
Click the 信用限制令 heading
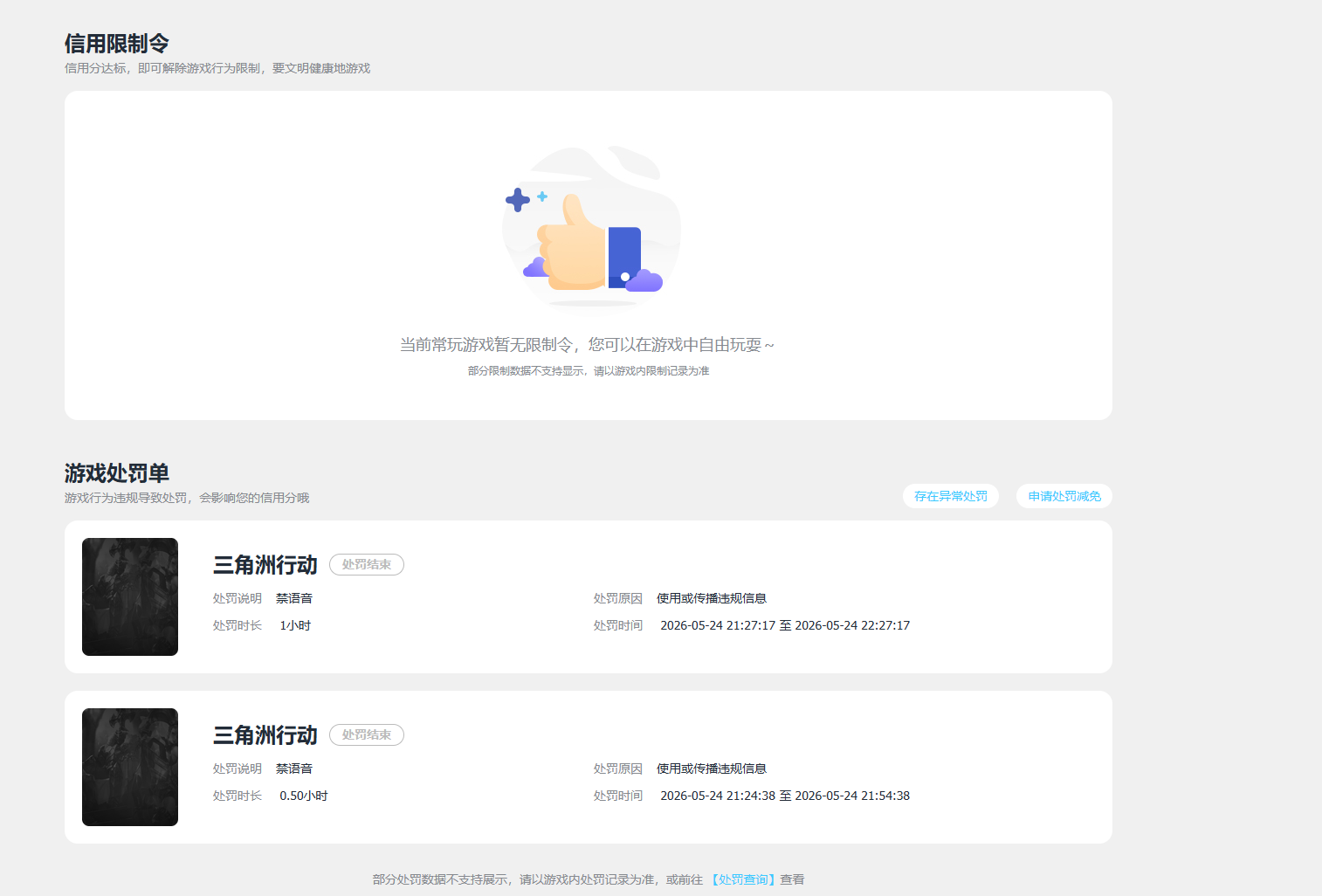(117, 44)
